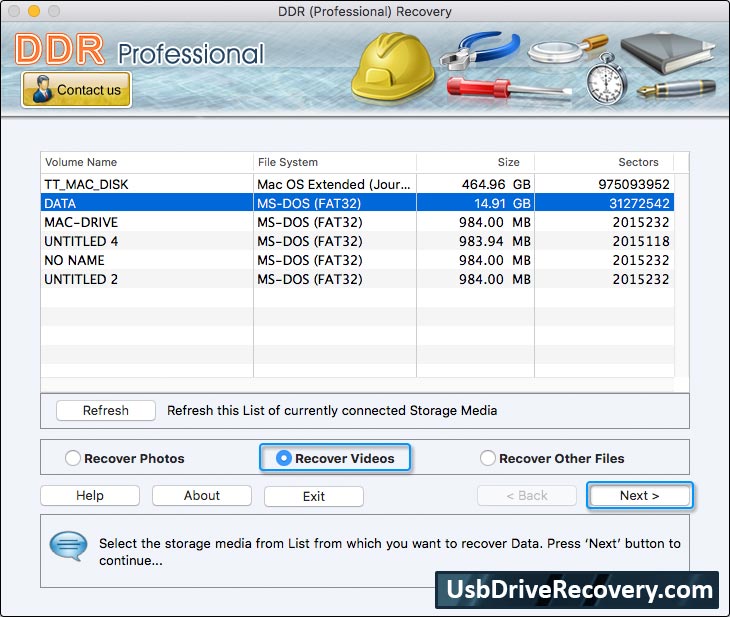Click the 14.91 GB size cell
The width and height of the screenshot is (730, 617).
pyautogui.click(x=475, y=203)
